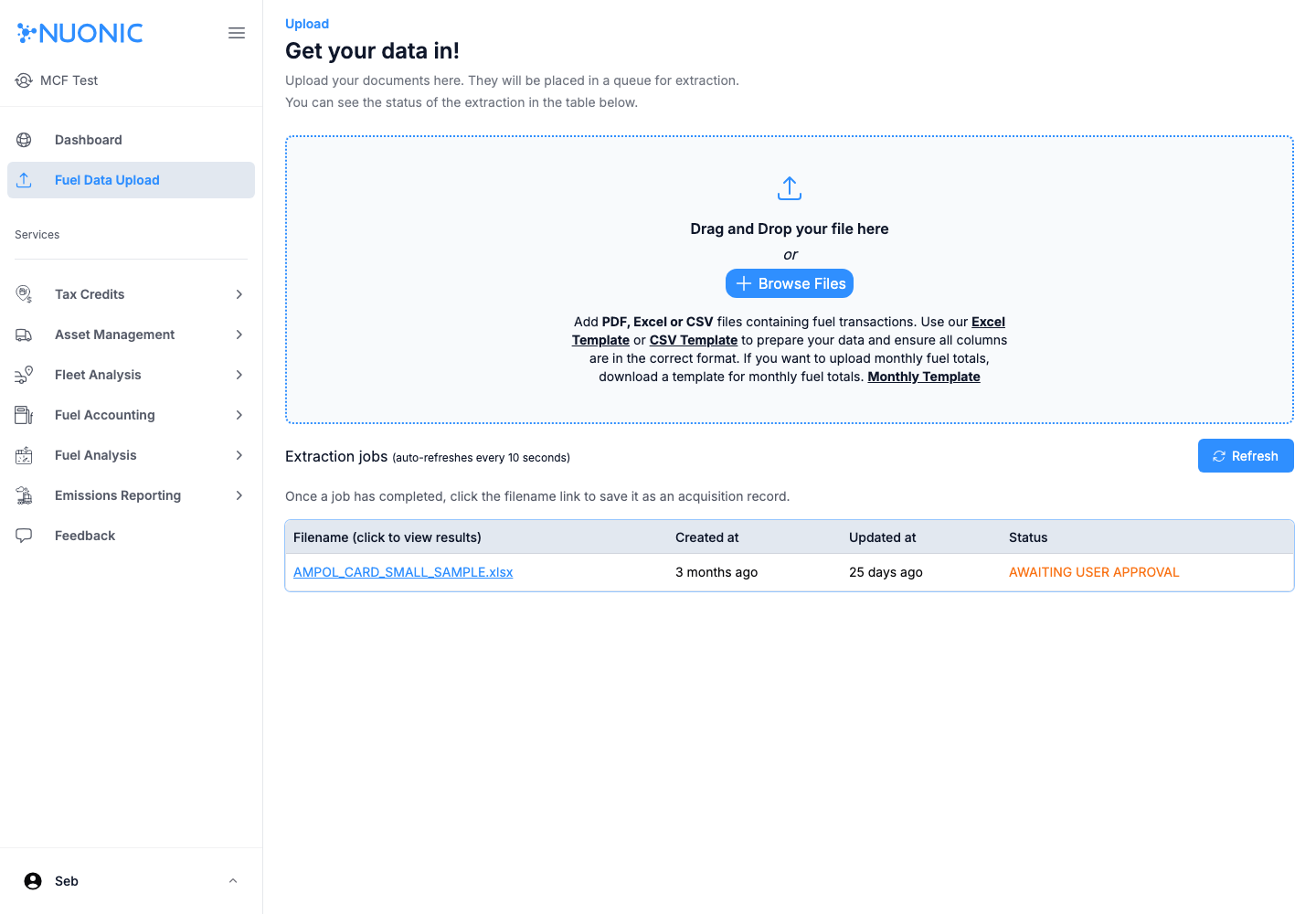1316x914 pixels.
Task: Click the Browse Files button
Action: click(789, 283)
